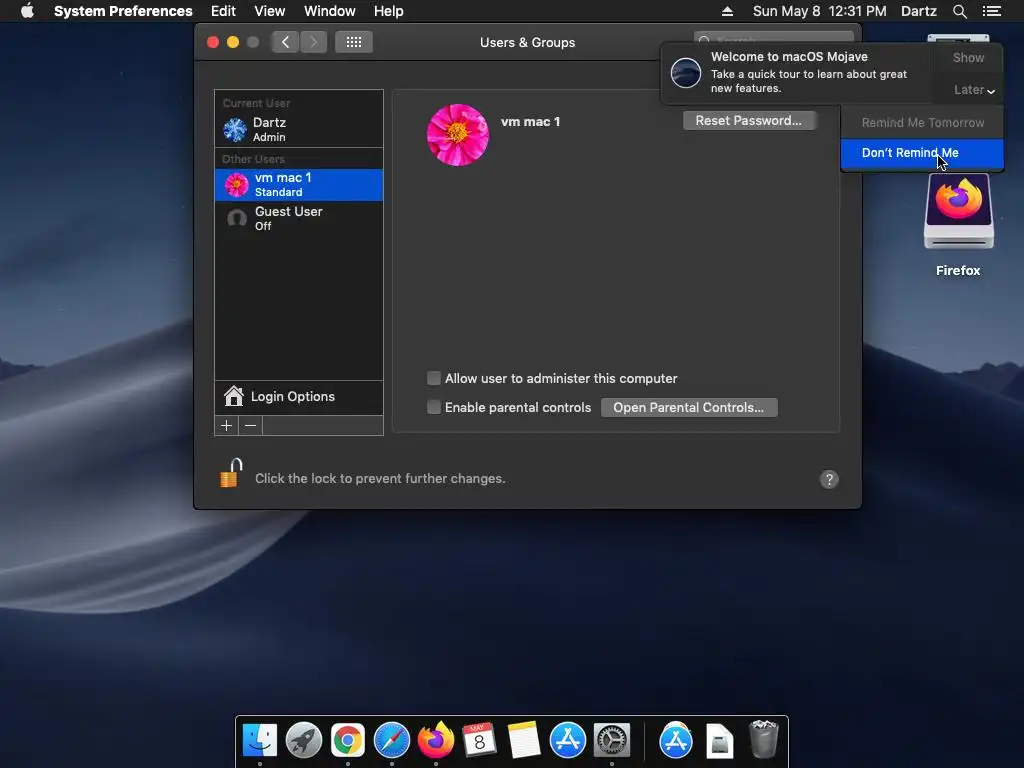Open the disk image document in the Dock
Screen dimensions: 1024x768
(x=720, y=741)
